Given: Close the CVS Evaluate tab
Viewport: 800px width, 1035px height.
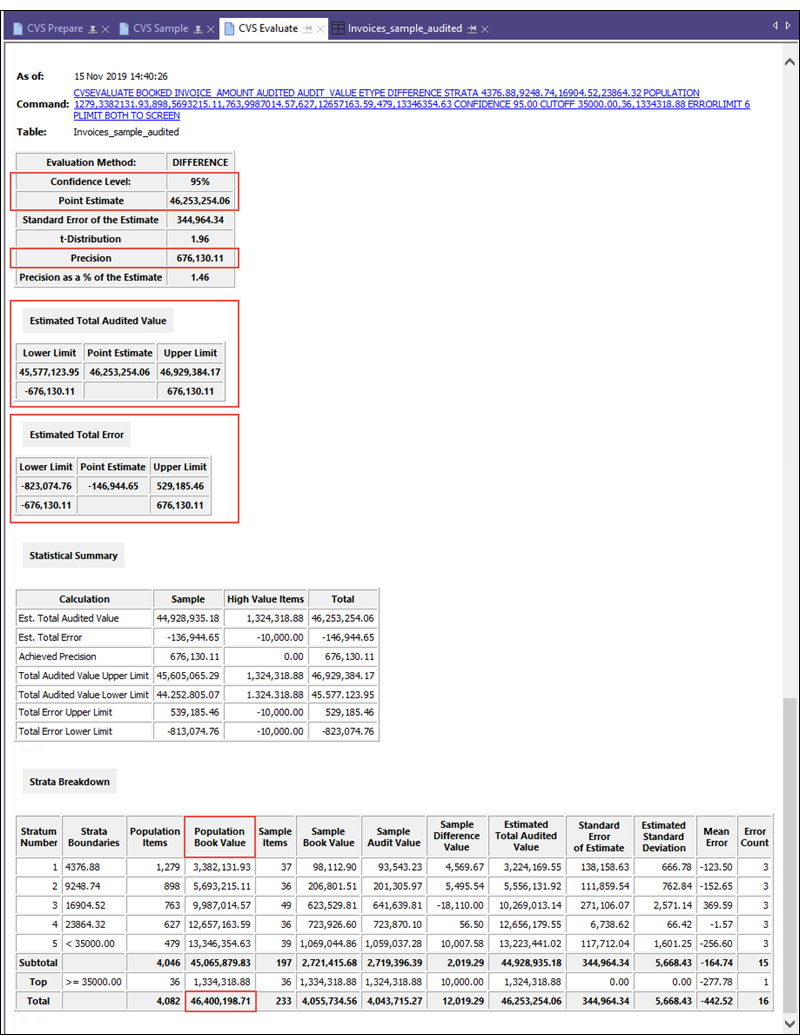Looking at the screenshot, I should tap(320, 30).
